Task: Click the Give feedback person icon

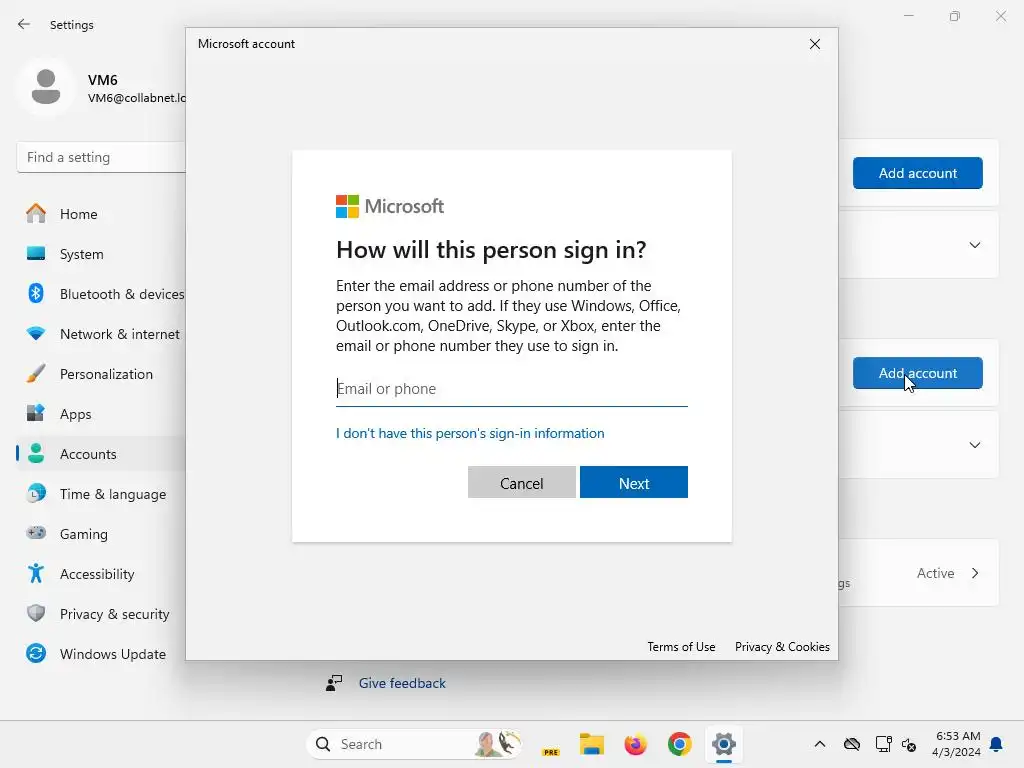Action: [334, 683]
